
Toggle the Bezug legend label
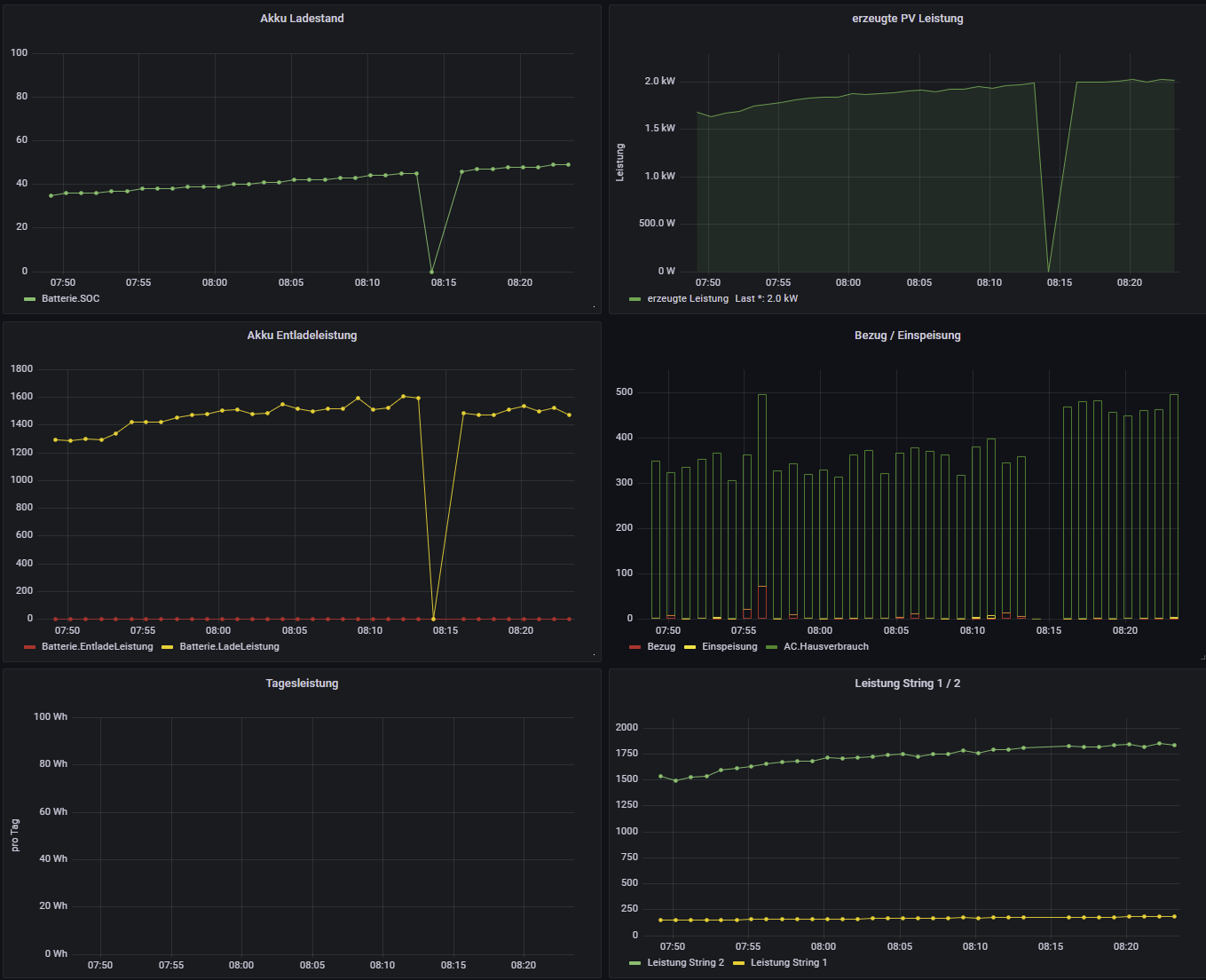[x=661, y=647]
